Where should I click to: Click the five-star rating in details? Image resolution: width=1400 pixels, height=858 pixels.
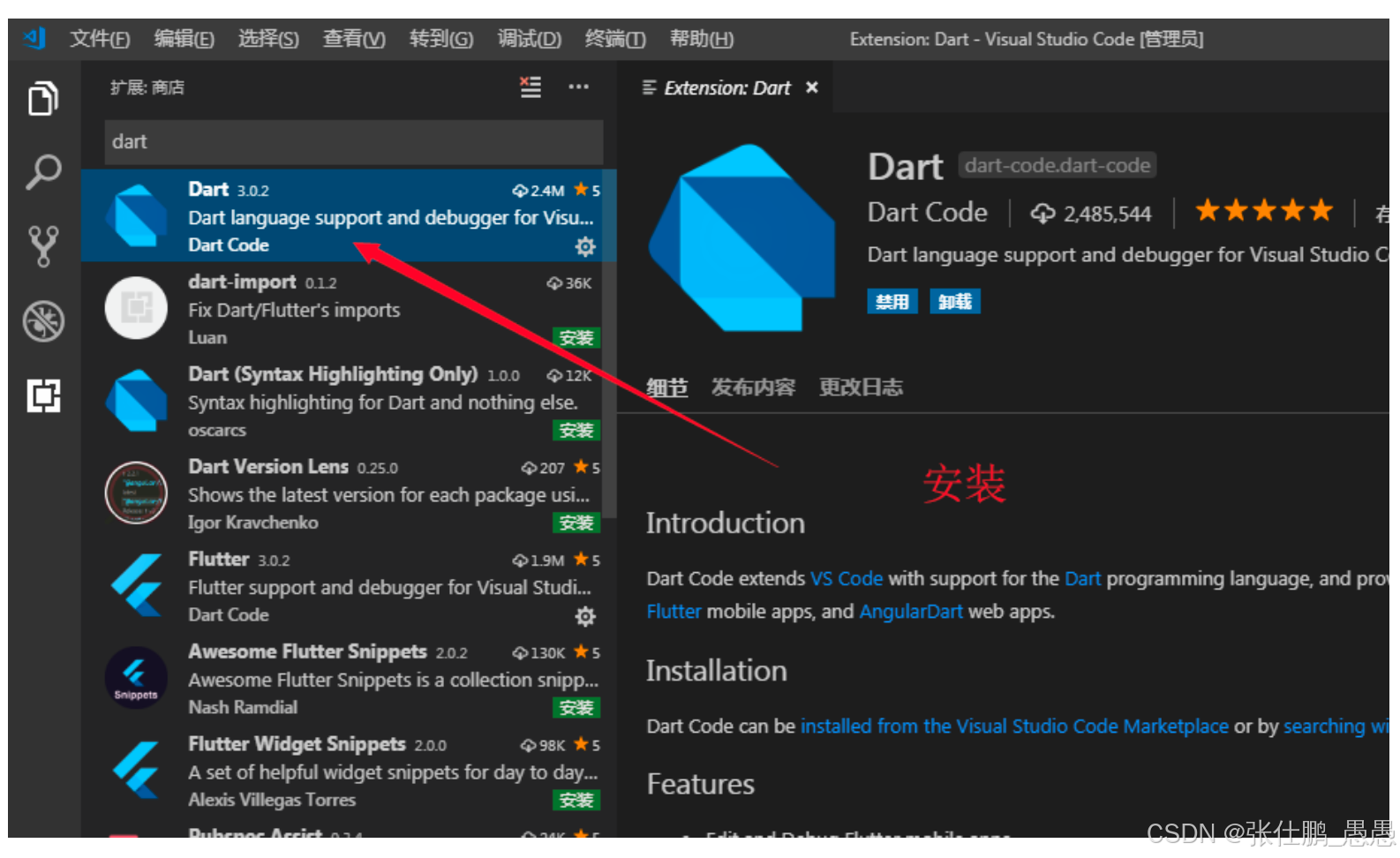tap(1264, 211)
